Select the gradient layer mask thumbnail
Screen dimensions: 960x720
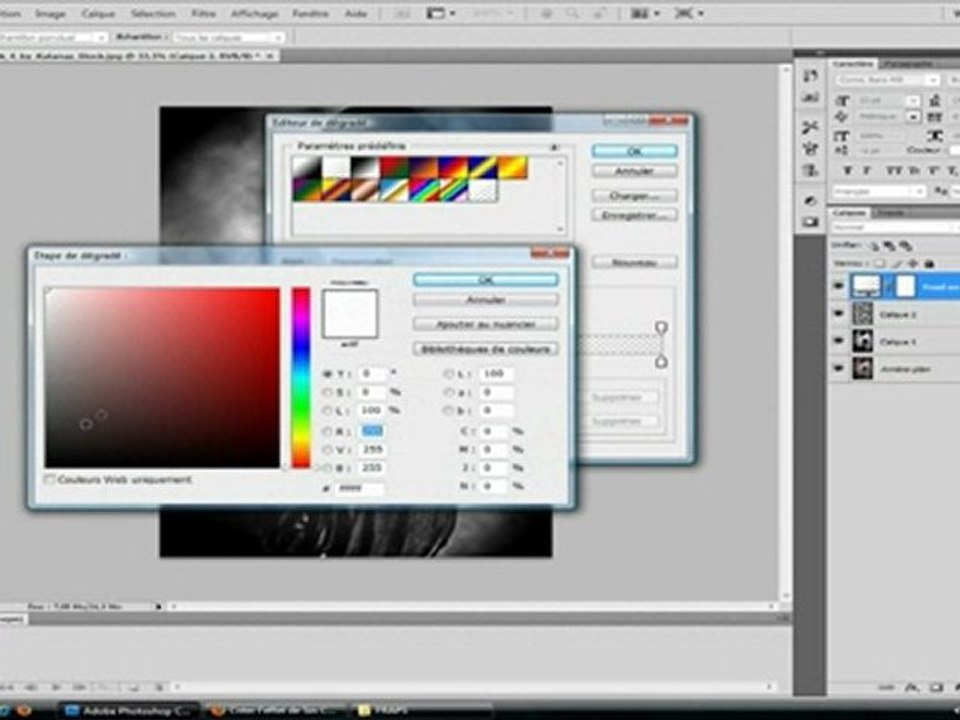point(906,286)
